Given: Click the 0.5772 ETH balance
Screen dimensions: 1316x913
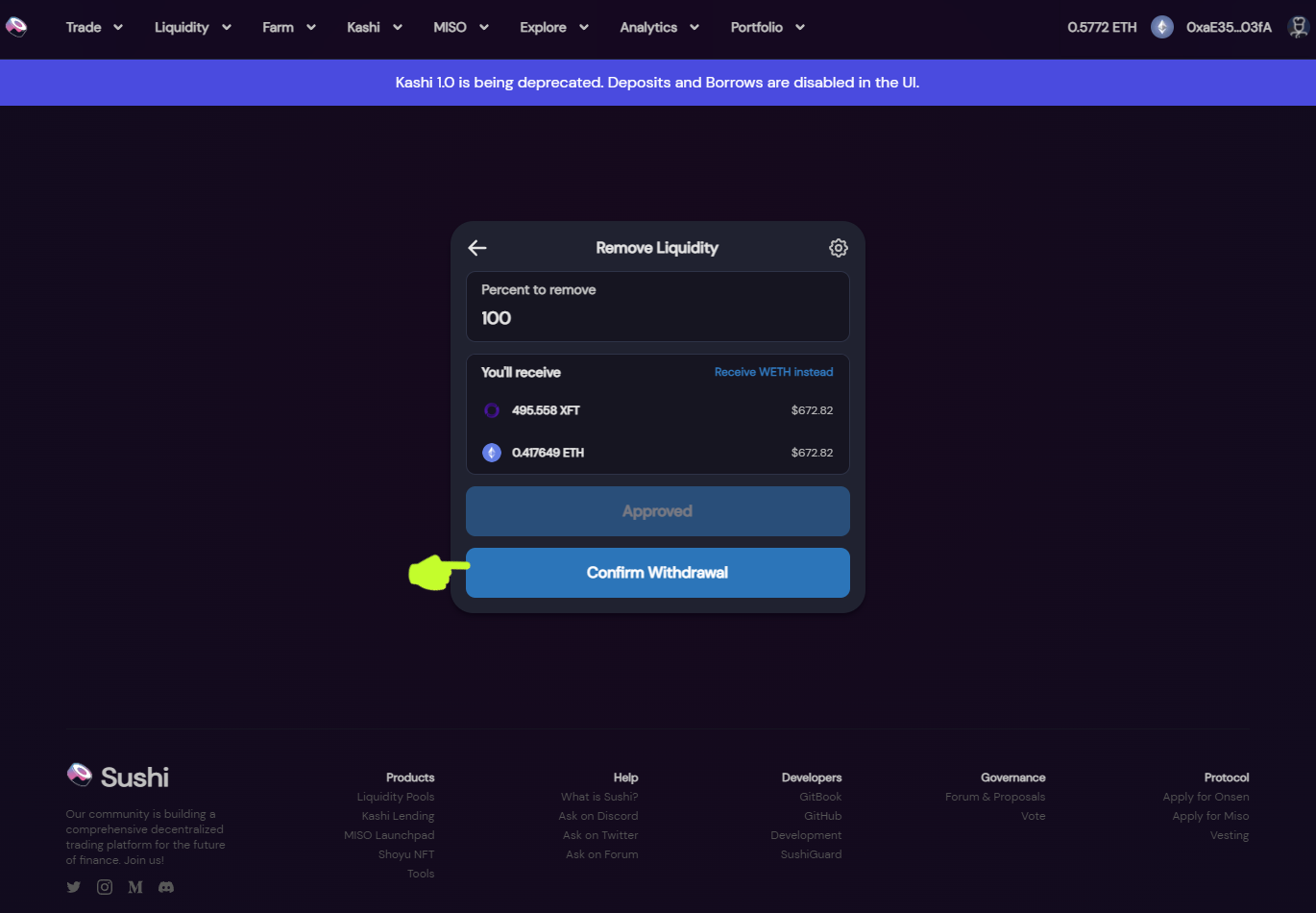Looking at the screenshot, I should pyautogui.click(x=1102, y=27).
